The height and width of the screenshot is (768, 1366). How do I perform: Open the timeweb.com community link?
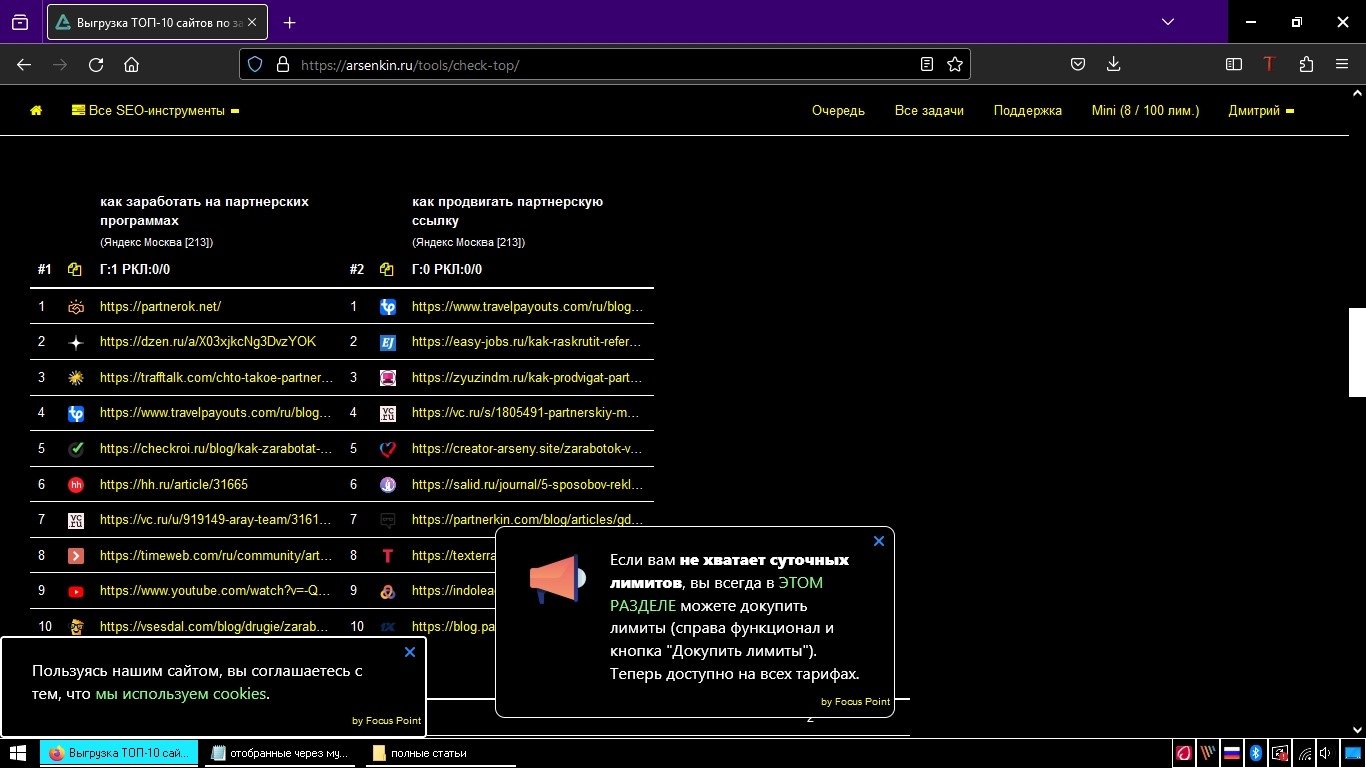click(216, 556)
